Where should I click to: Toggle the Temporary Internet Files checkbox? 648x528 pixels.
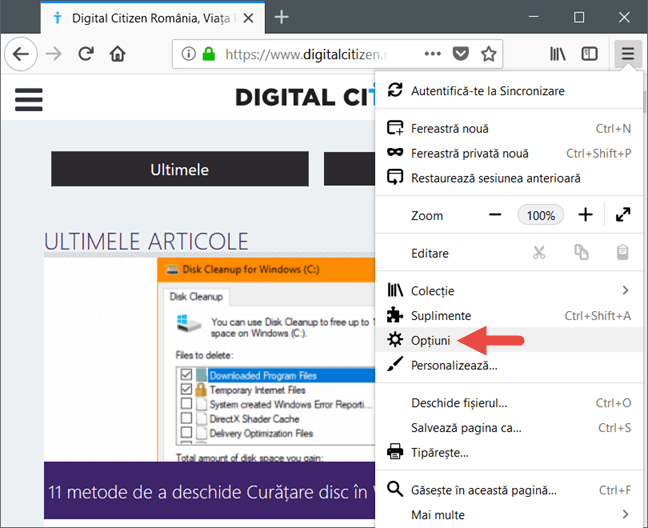186,389
